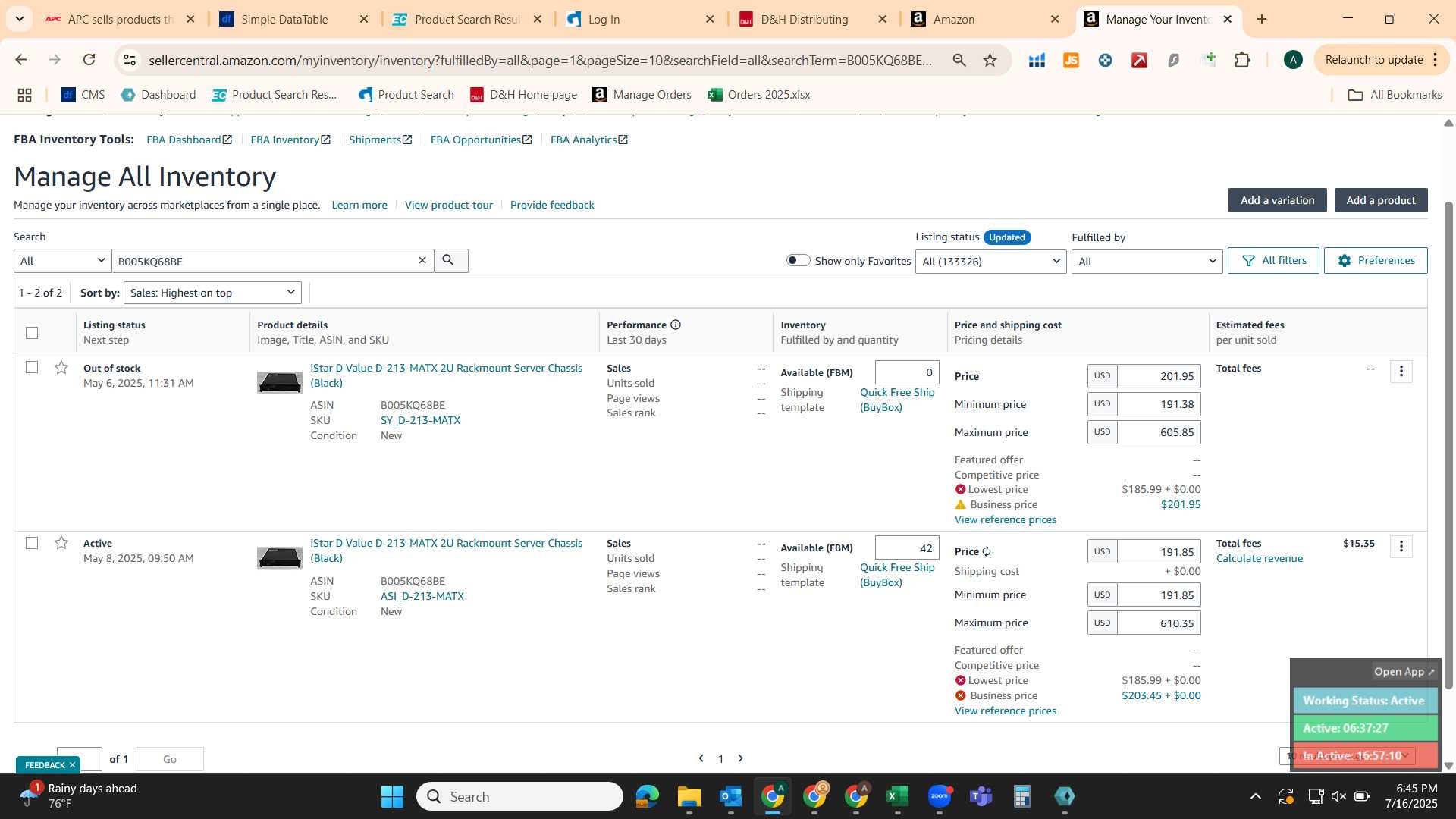Open the search field type dropdown set to All
Viewport: 1456px width, 819px height.
point(62,261)
